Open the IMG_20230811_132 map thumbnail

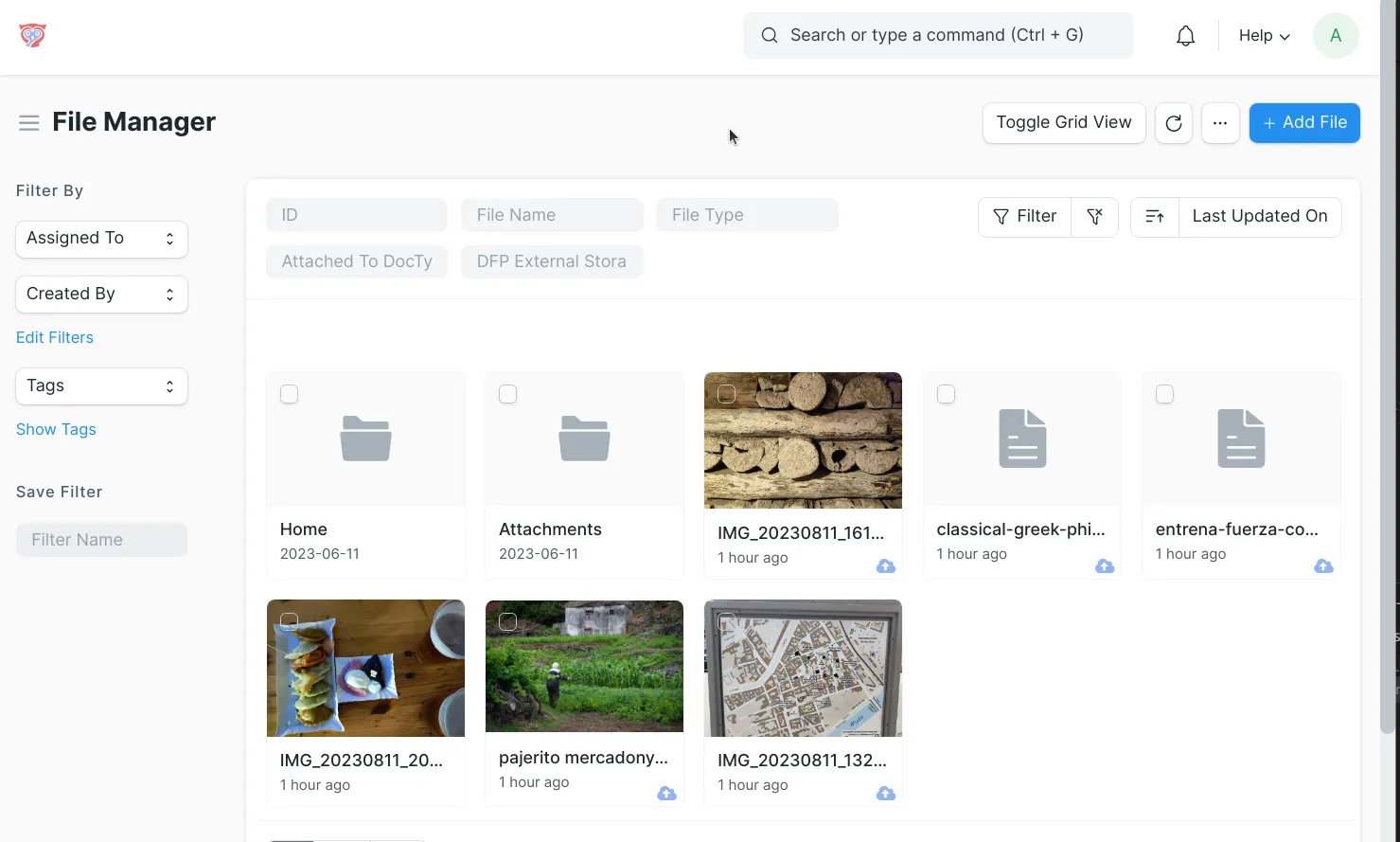pos(803,668)
